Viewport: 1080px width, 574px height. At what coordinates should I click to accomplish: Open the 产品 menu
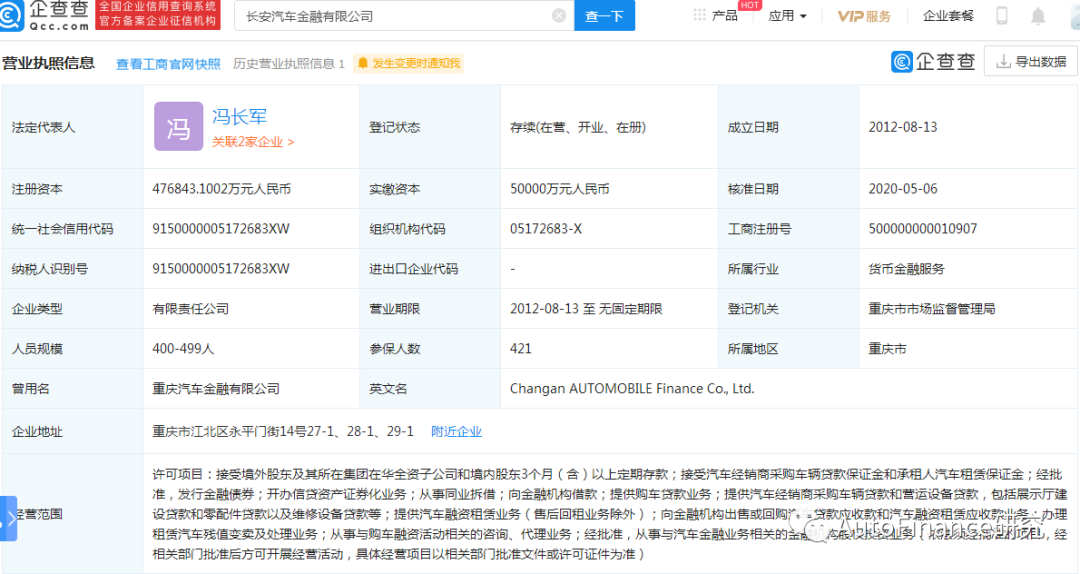point(725,16)
